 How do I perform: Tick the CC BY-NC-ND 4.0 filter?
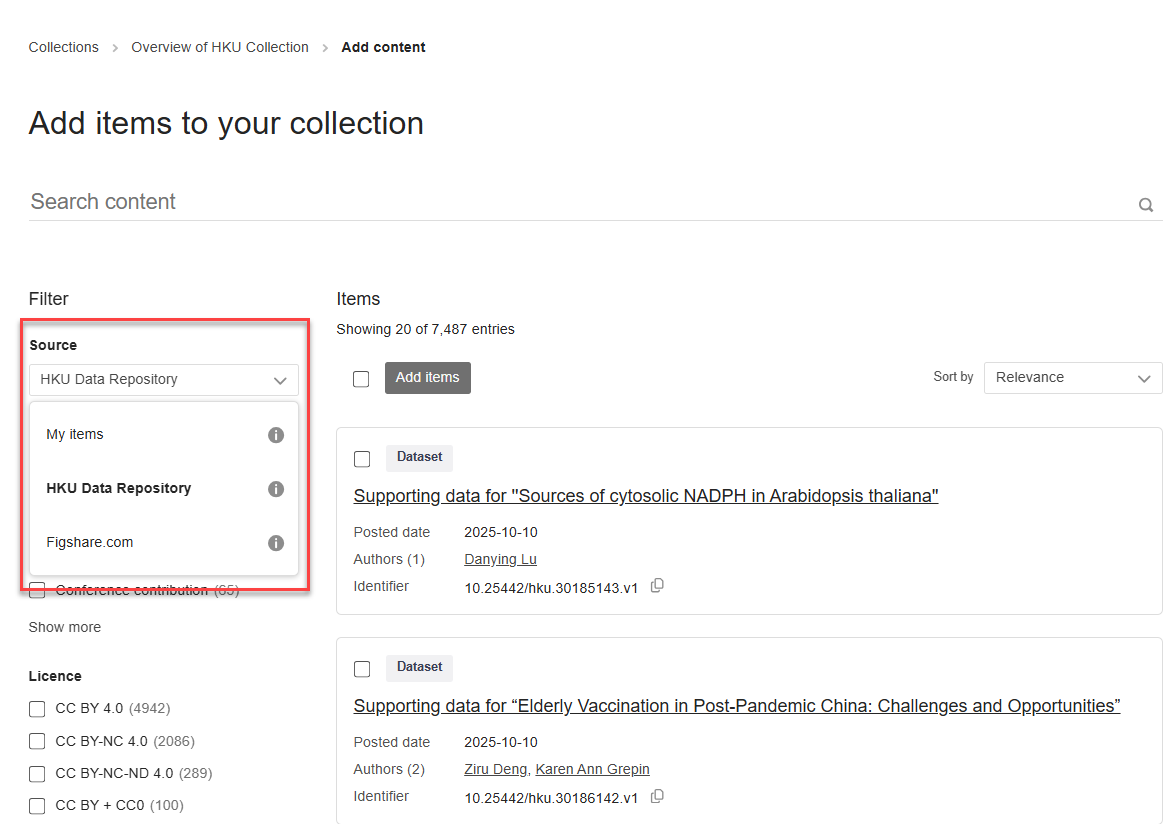37,773
